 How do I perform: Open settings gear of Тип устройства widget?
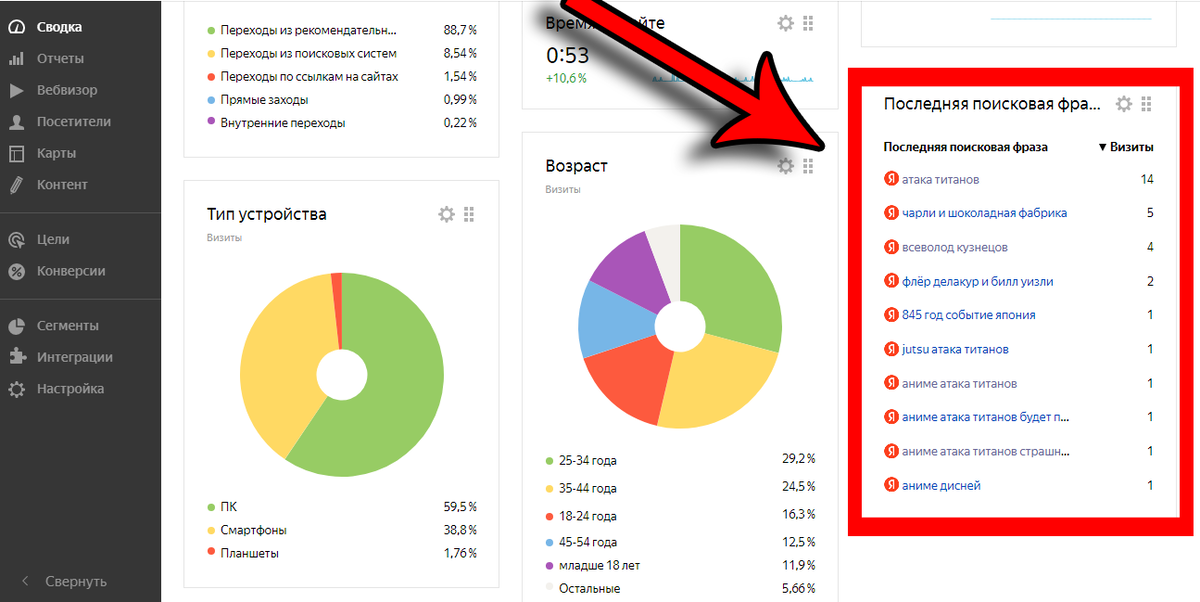pyautogui.click(x=446, y=214)
